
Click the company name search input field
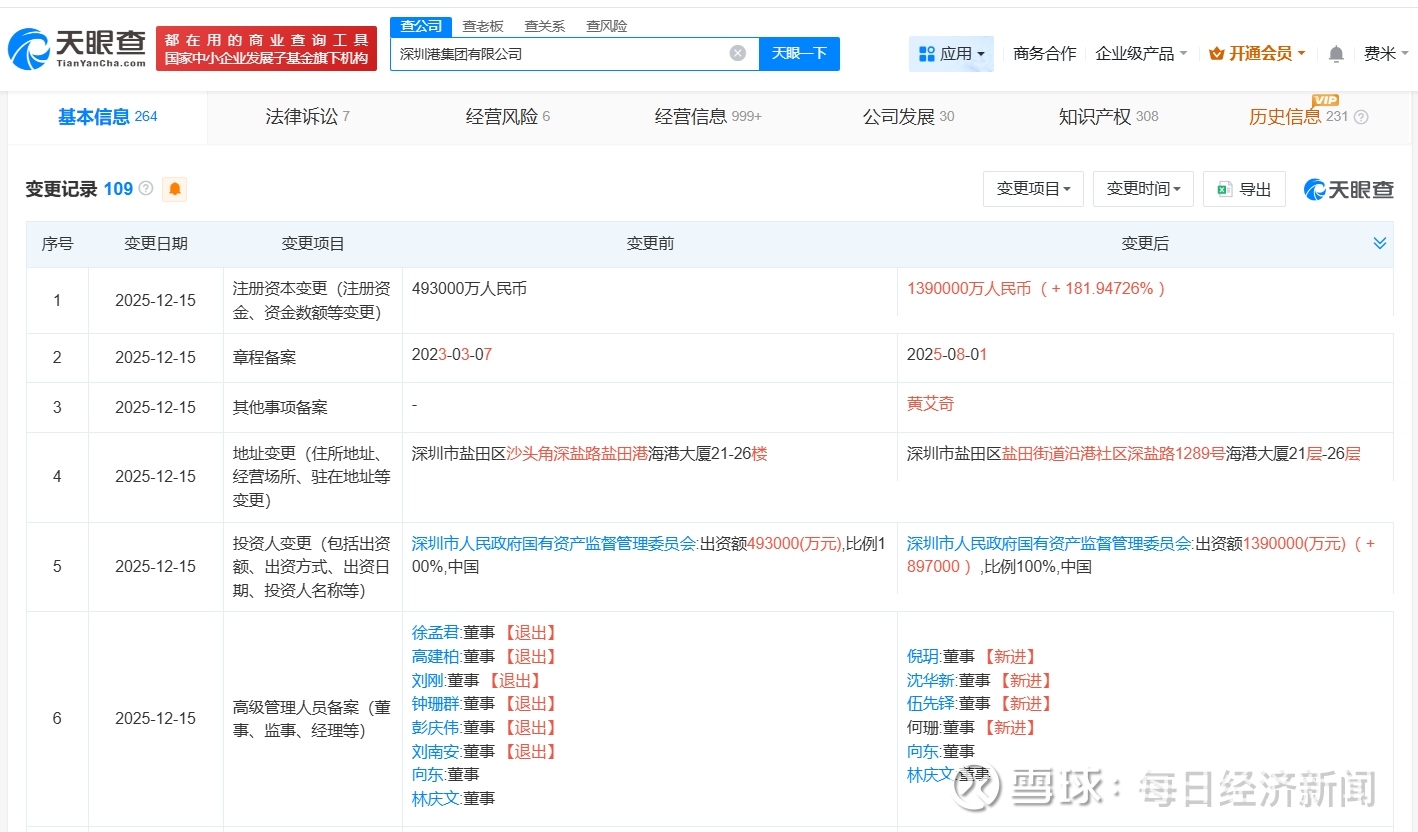tap(560, 54)
